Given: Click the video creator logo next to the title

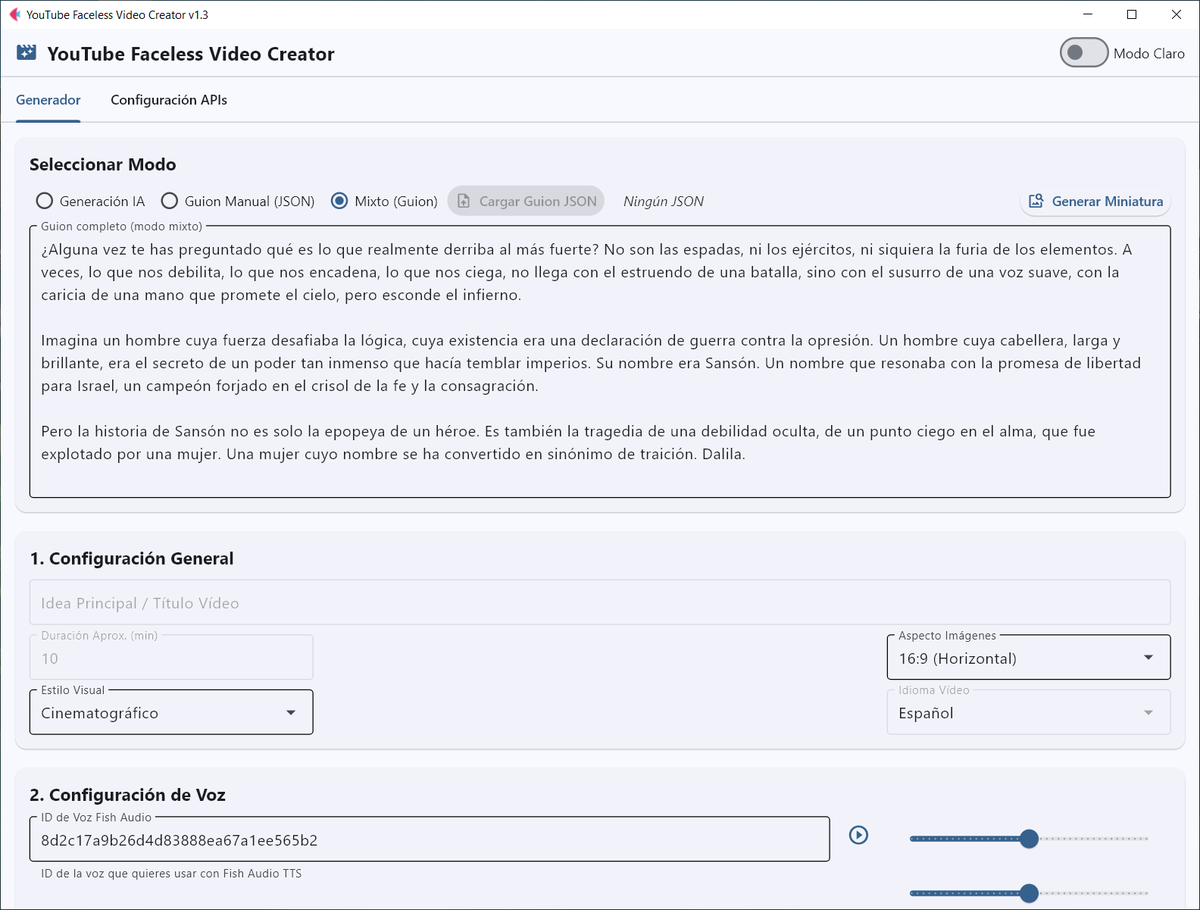Looking at the screenshot, I should (25, 52).
